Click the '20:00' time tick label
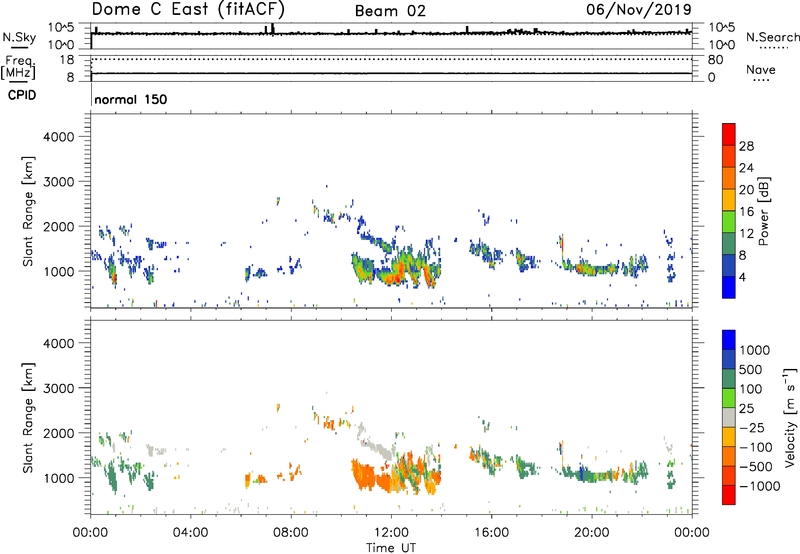The width and height of the screenshot is (800, 554). coord(591,533)
